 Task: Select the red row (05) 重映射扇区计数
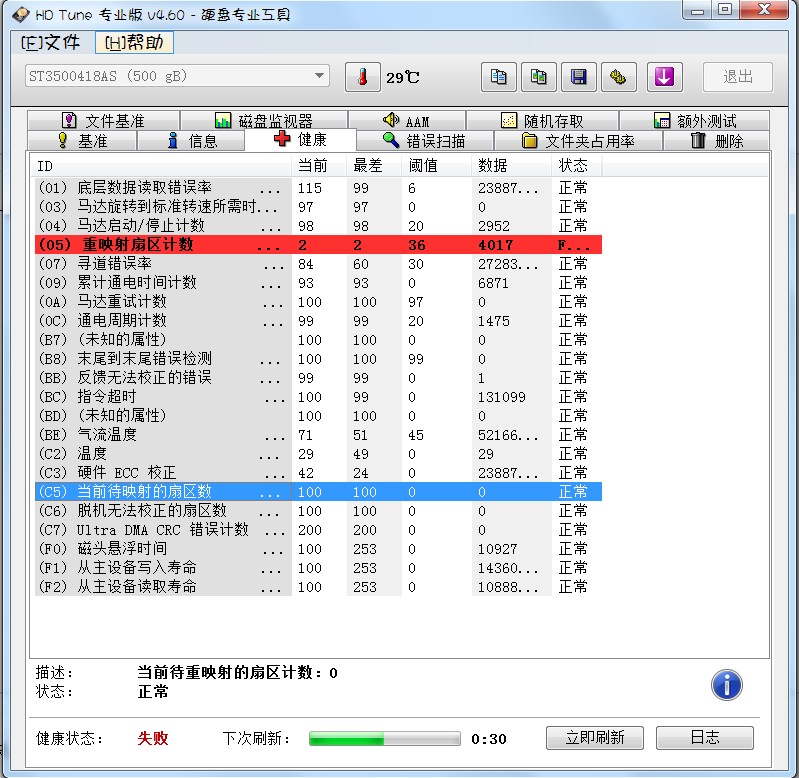318,245
